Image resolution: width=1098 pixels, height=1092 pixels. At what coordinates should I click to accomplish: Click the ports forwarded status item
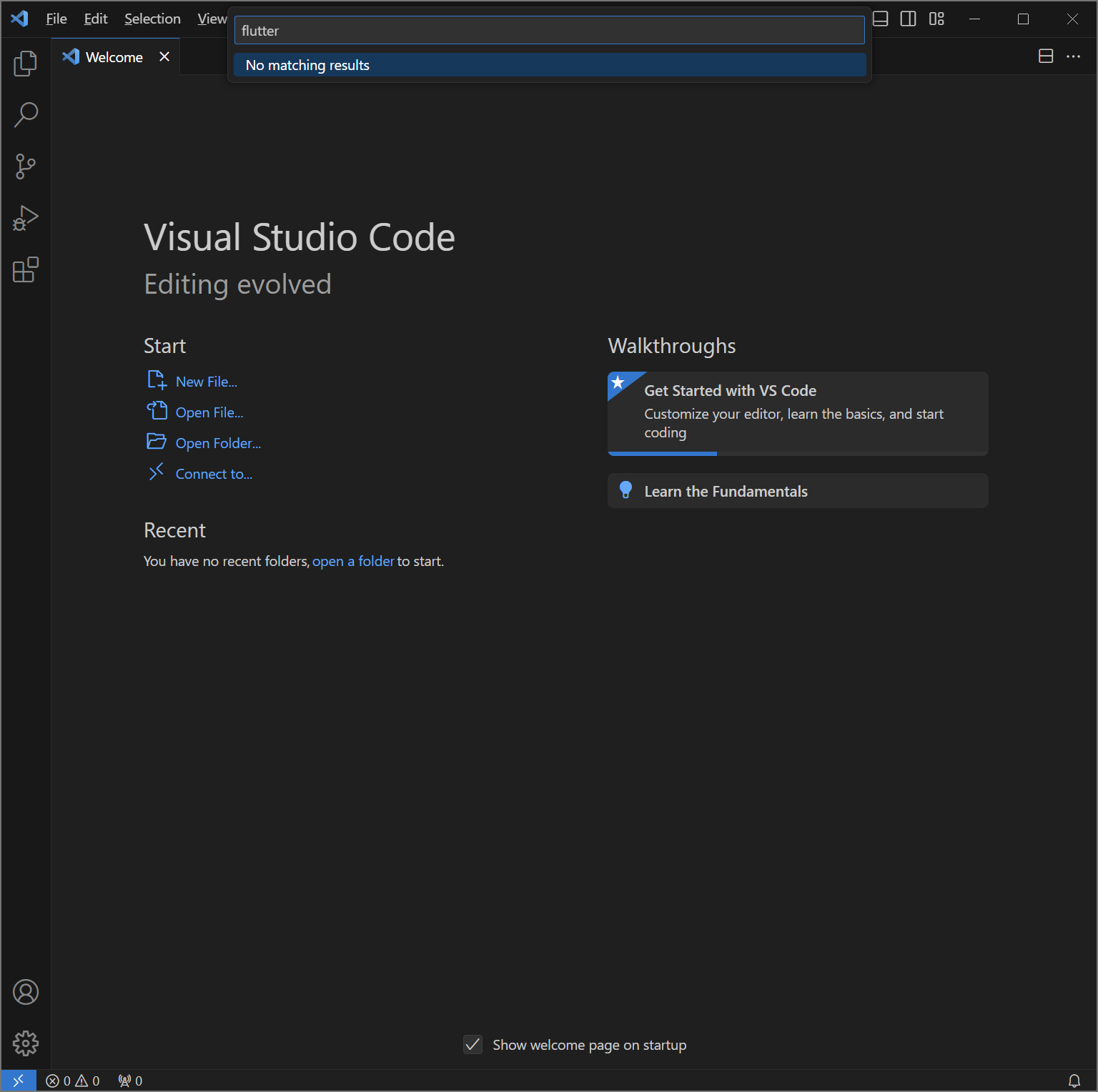(x=130, y=1081)
